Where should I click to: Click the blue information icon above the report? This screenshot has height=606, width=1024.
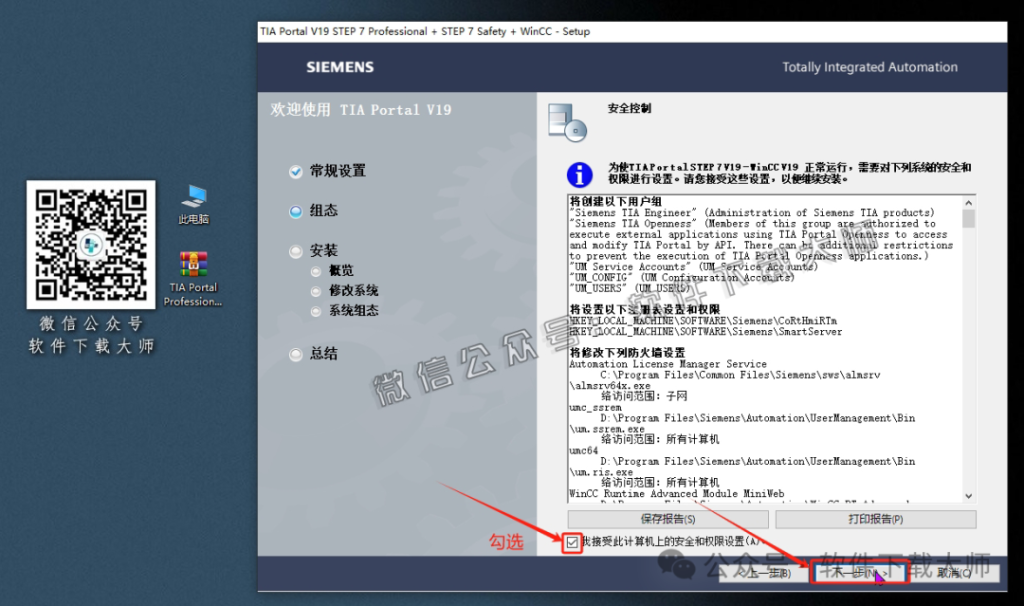tap(580, 174)
